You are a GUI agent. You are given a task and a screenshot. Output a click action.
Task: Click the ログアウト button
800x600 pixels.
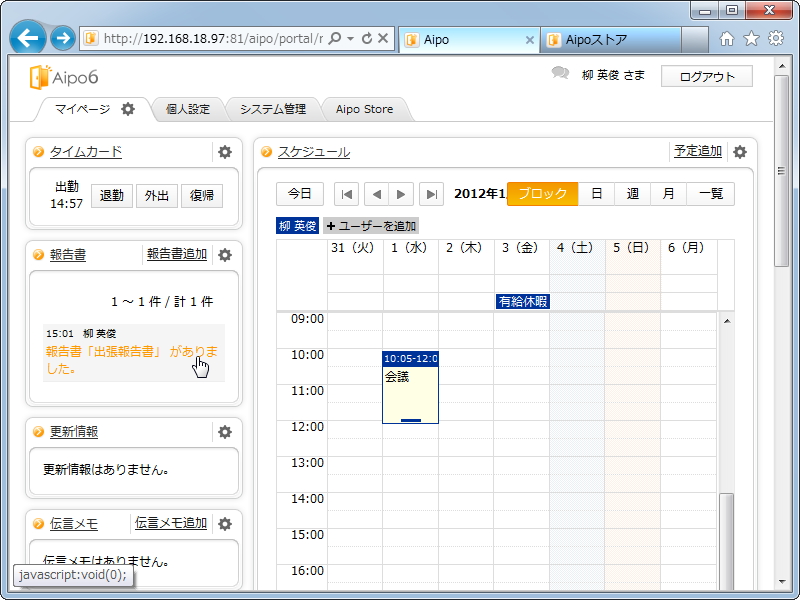click(x=706, y=76)
